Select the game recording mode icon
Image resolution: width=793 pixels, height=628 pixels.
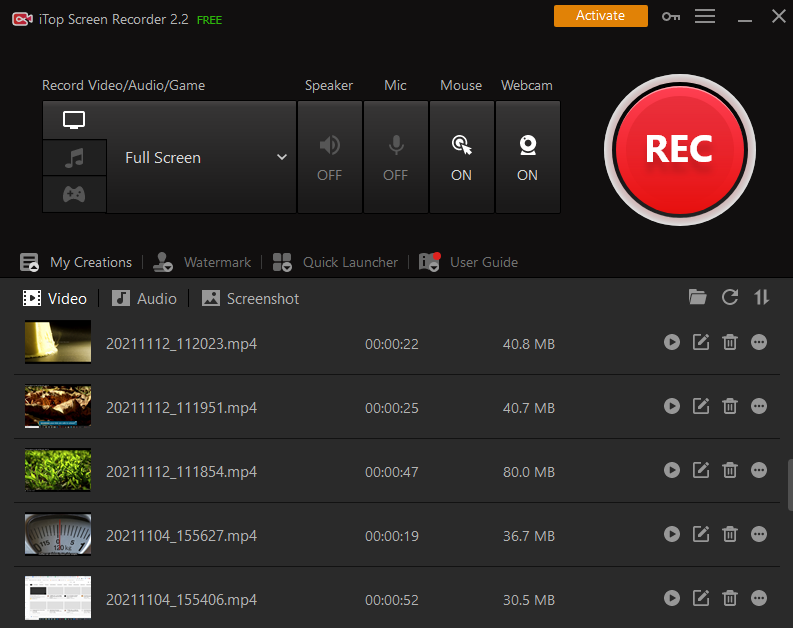(74, 195)
